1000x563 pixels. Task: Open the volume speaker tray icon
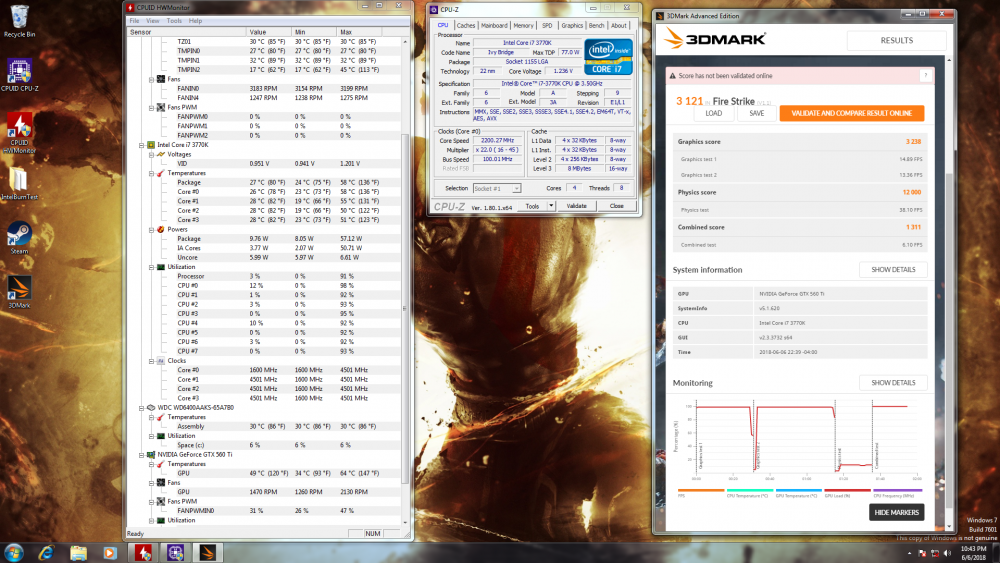[947, 553]
